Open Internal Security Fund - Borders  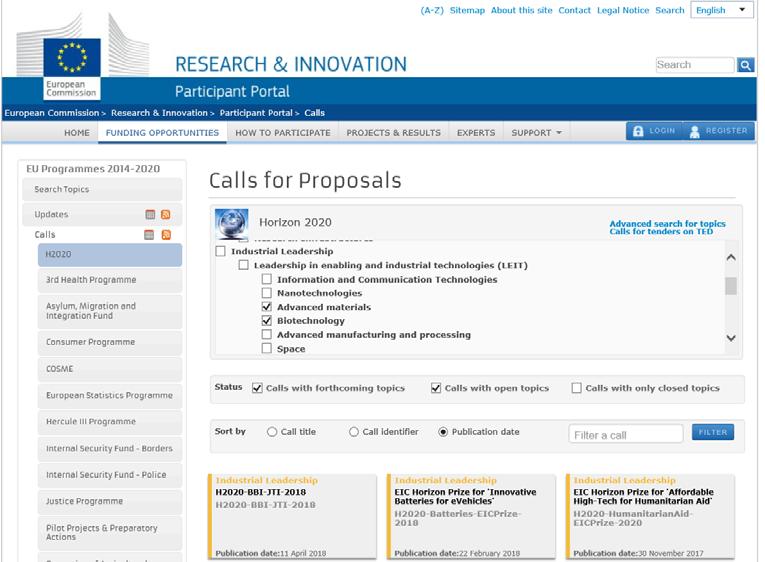[x=110, y=449]
